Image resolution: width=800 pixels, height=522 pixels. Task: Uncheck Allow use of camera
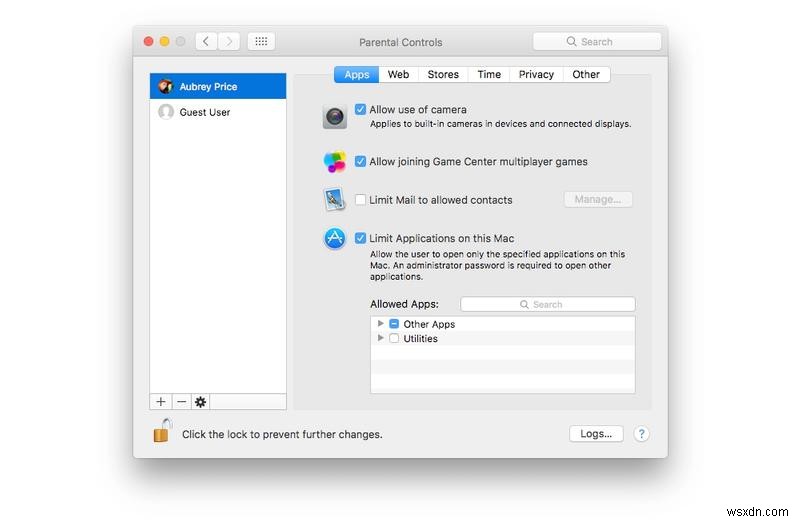(x=361, y=109)
